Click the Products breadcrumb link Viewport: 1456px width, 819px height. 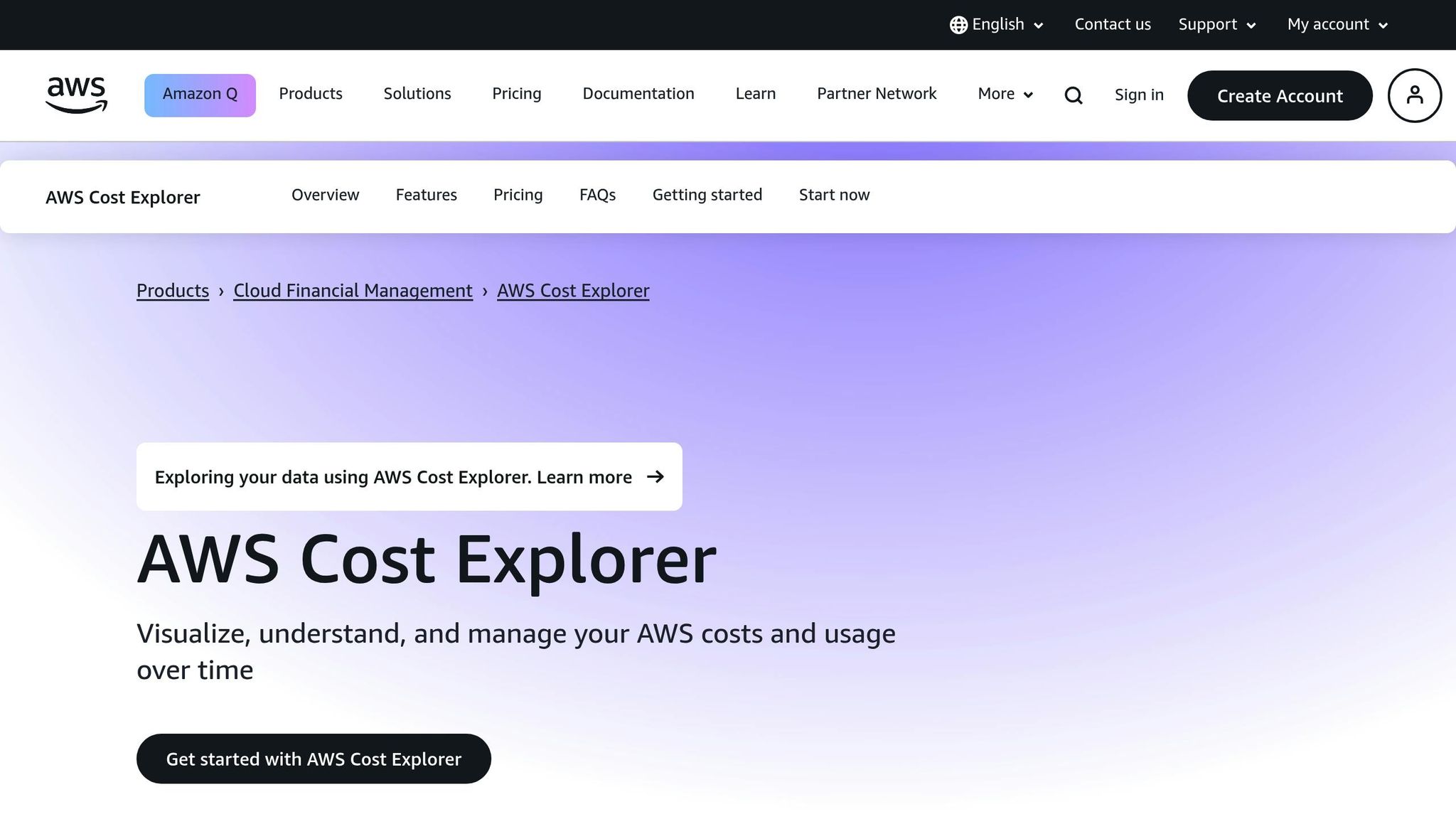[173, 291]
